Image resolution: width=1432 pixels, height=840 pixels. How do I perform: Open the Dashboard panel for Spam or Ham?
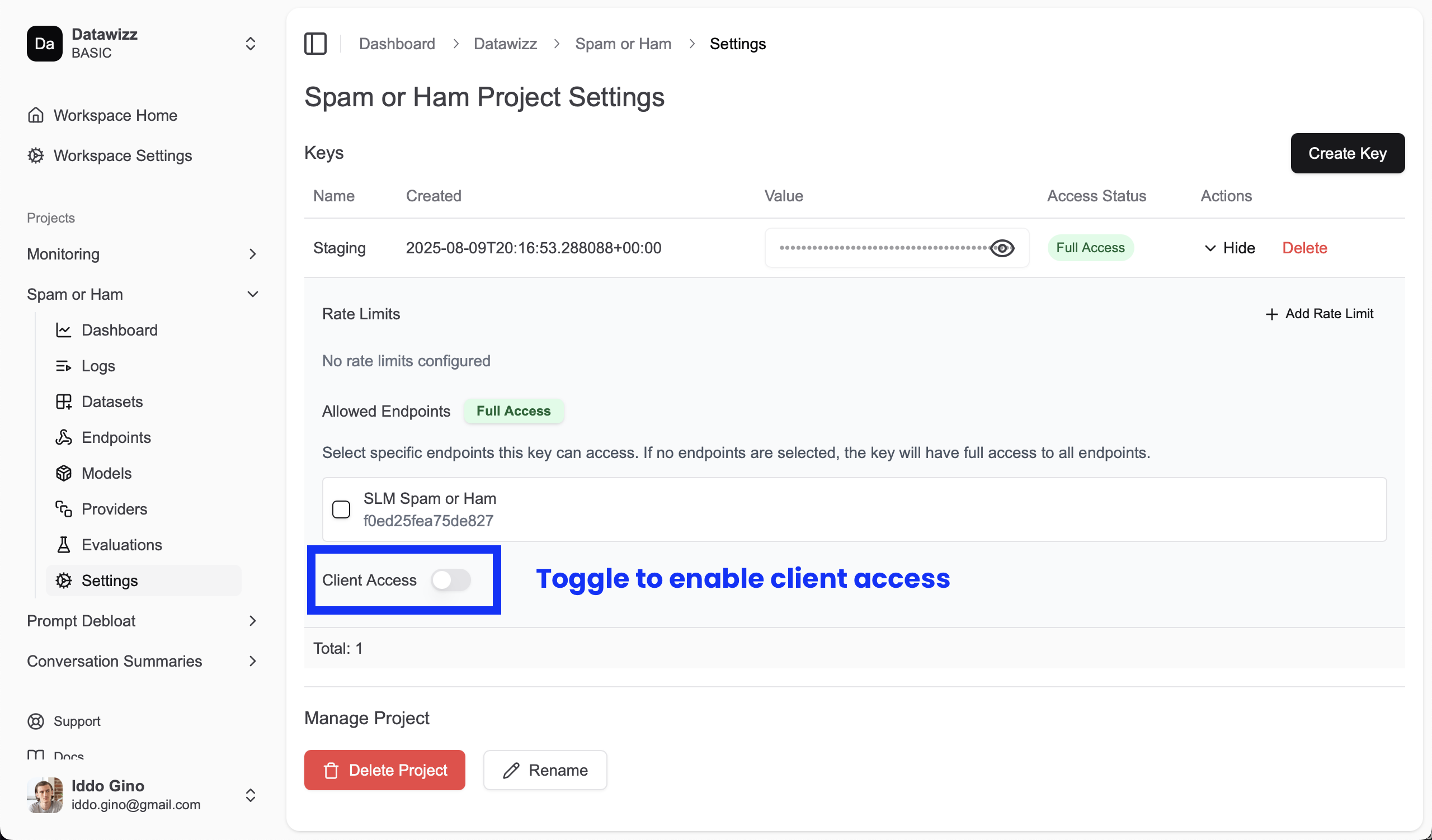pyautogui.click(x=119, y=330)
